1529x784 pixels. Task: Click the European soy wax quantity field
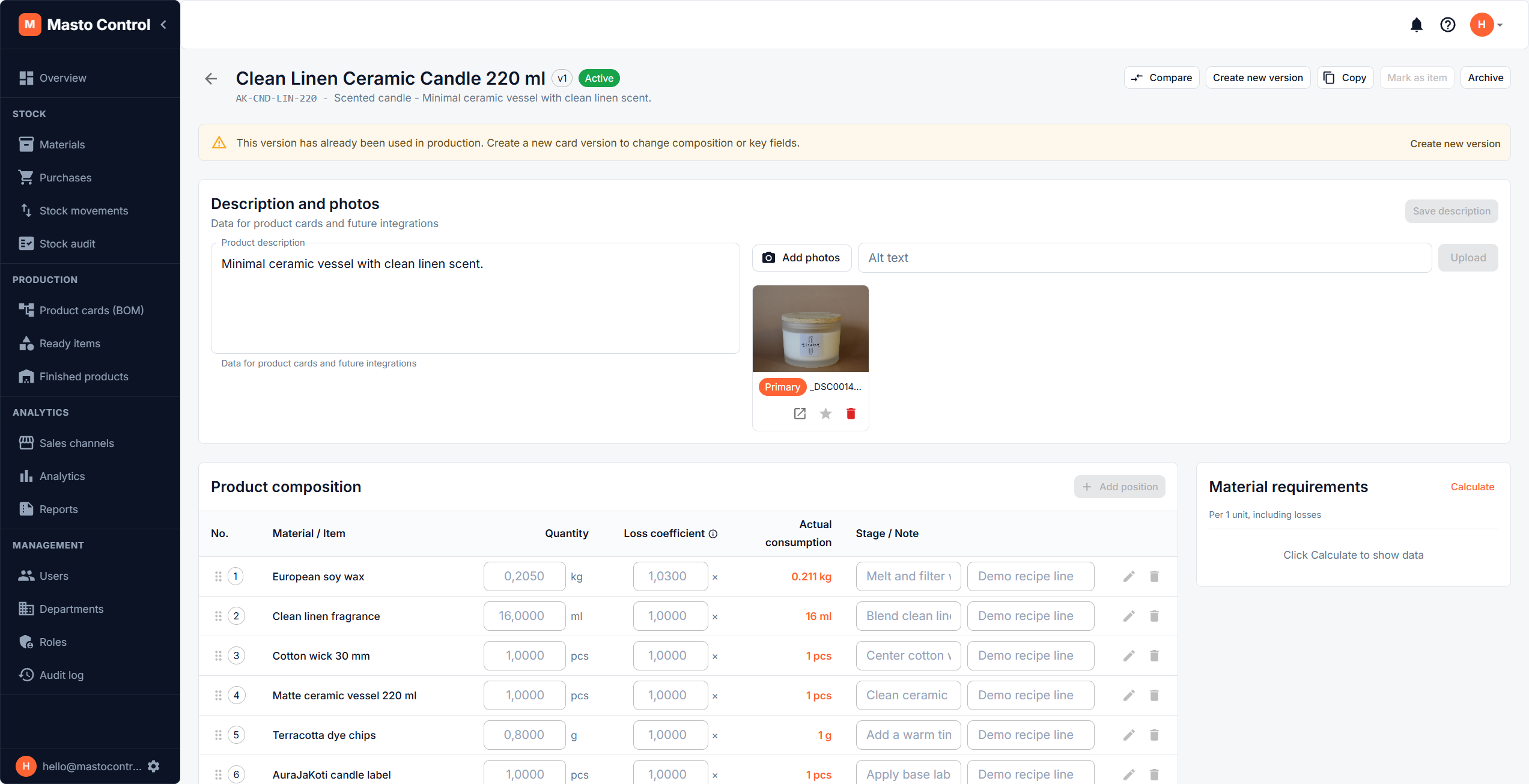tap(524, 576)
